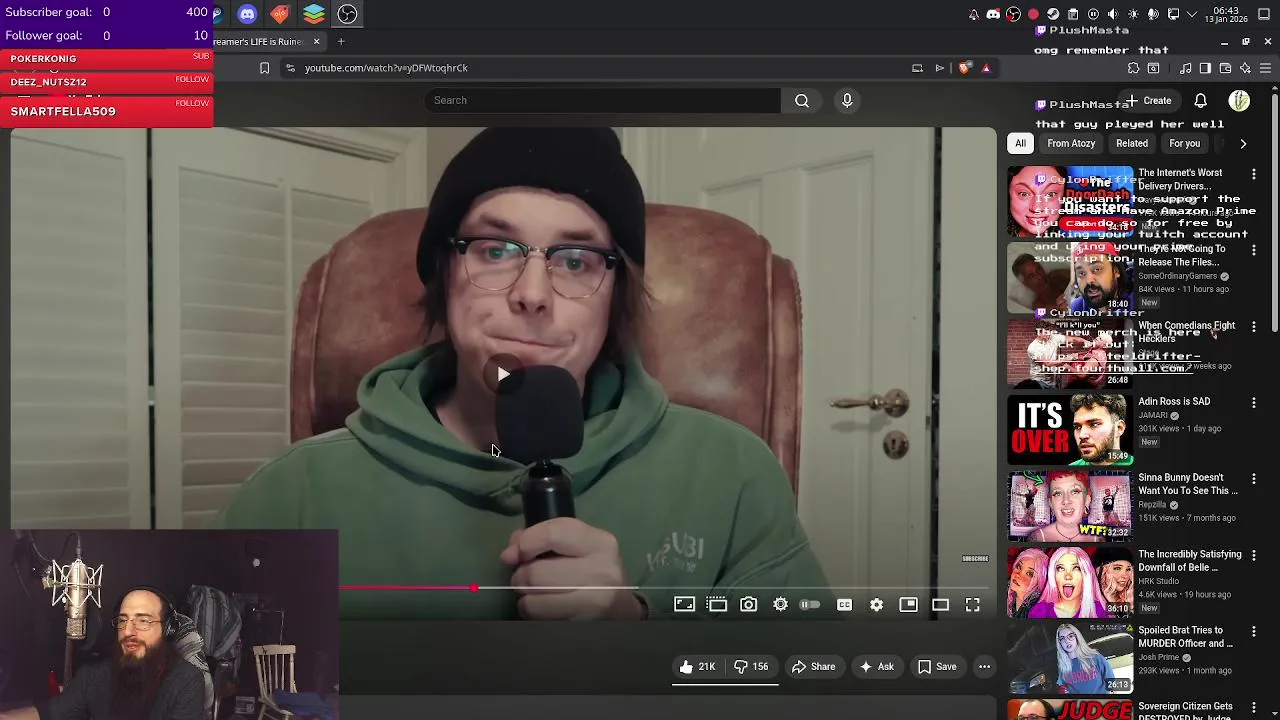Click the browser address bar URL
This screenshot has width=1280, height=720.
(386, 68)
